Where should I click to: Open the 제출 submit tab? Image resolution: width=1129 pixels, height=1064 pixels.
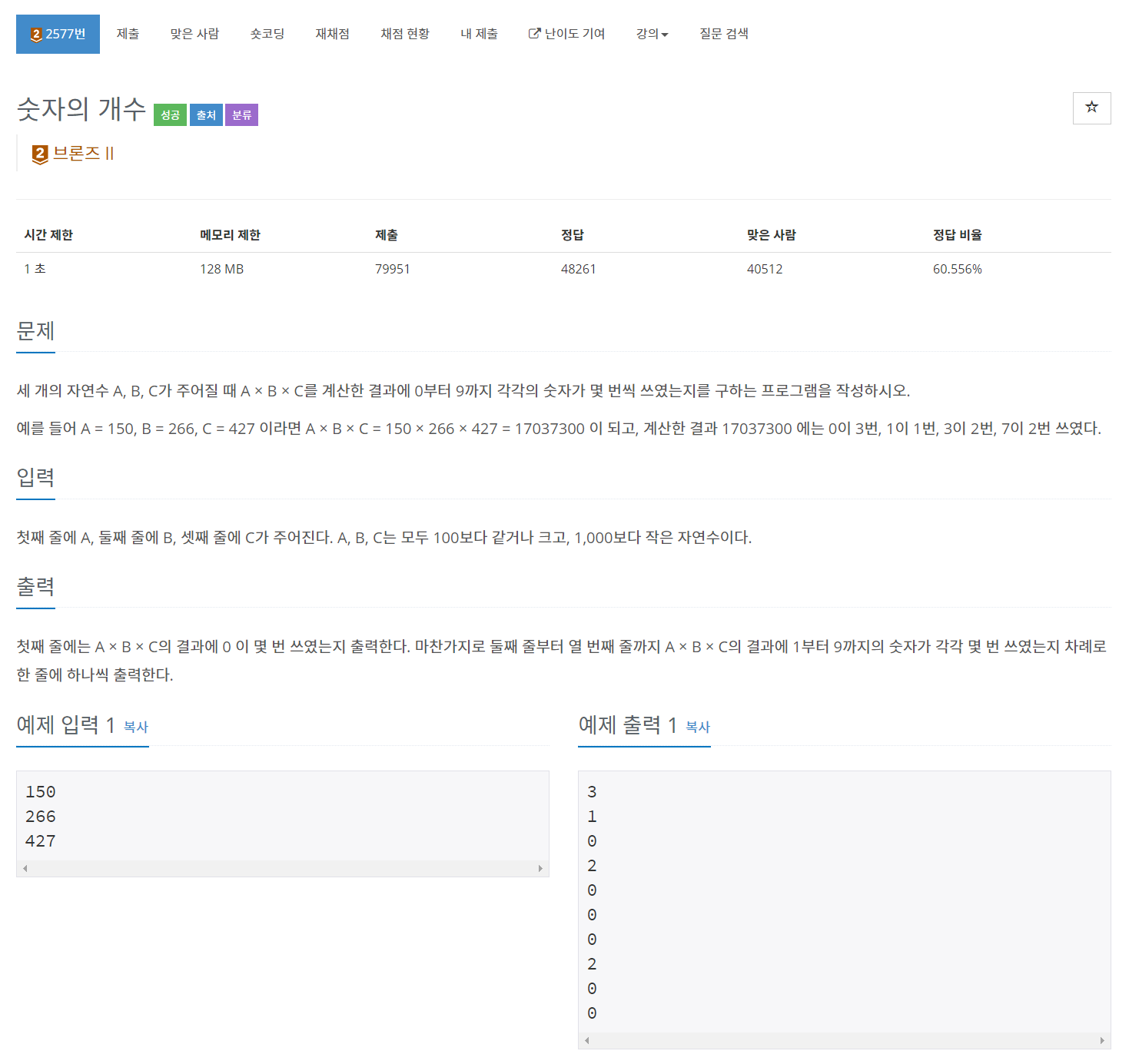(x=128, y=34)
